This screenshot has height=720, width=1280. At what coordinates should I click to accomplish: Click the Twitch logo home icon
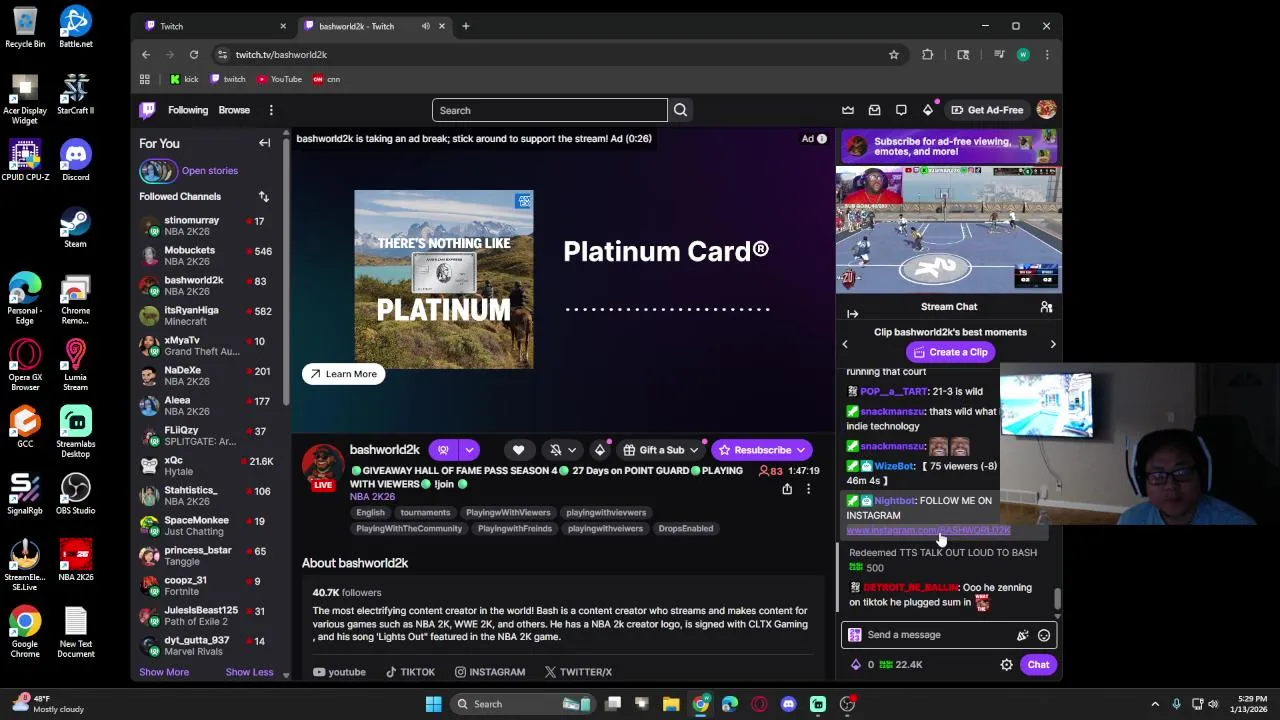pos(147,110)
